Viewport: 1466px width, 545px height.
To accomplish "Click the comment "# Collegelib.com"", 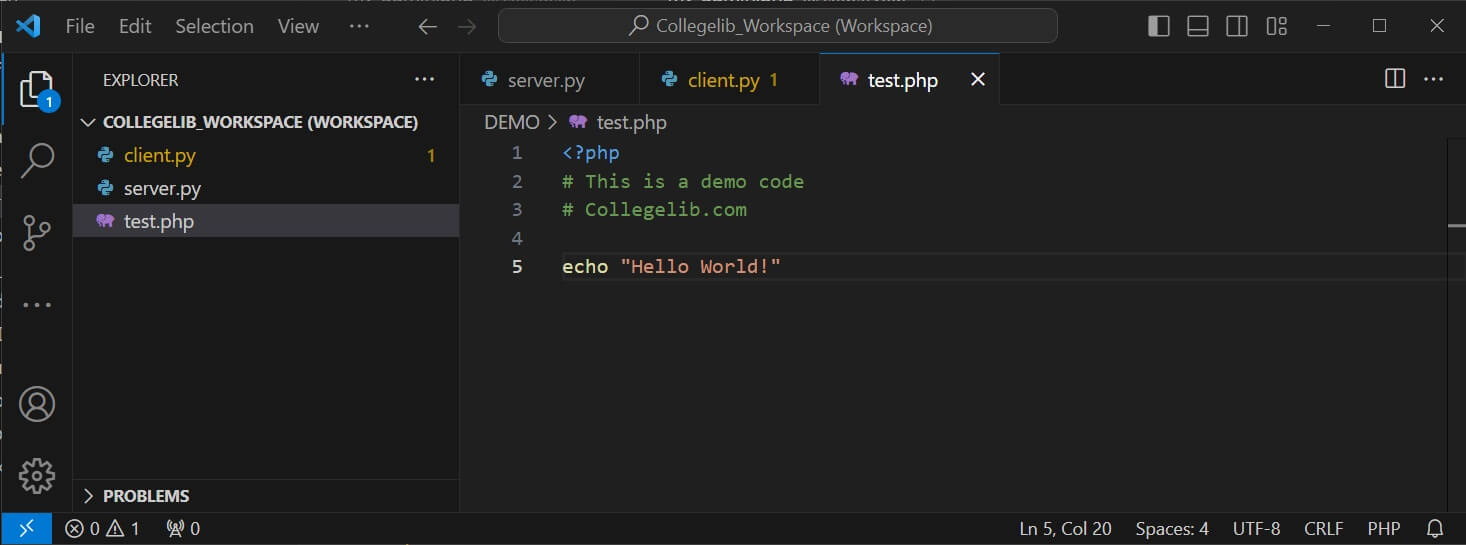I will tap(654, 209).
